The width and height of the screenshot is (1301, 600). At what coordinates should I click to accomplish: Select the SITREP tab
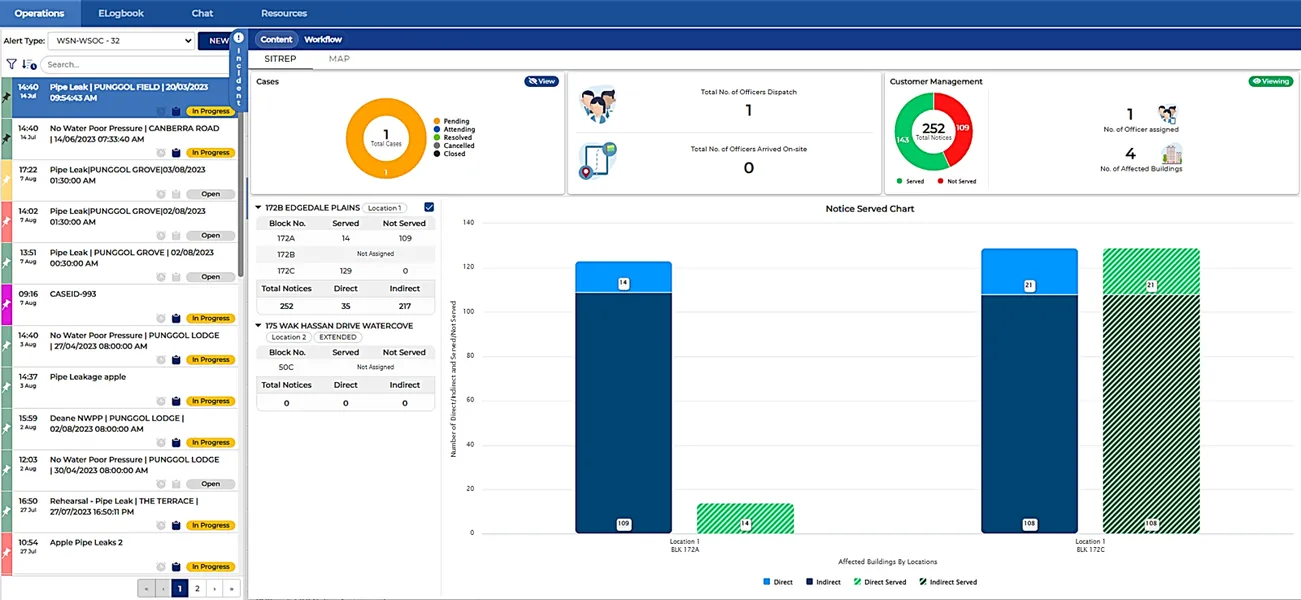click(x=280, y=59)
